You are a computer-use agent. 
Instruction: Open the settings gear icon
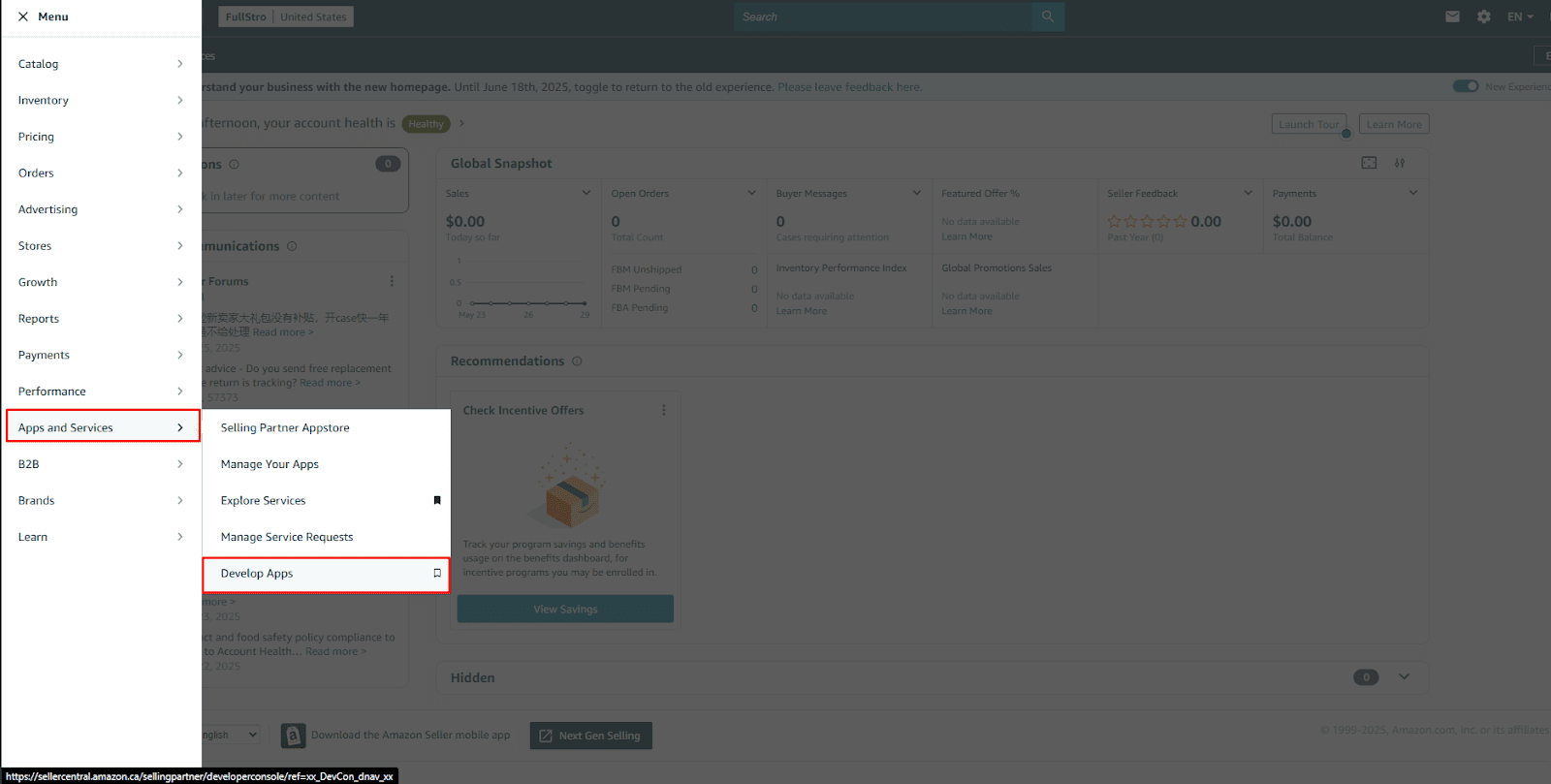[x=1484, y=16]
